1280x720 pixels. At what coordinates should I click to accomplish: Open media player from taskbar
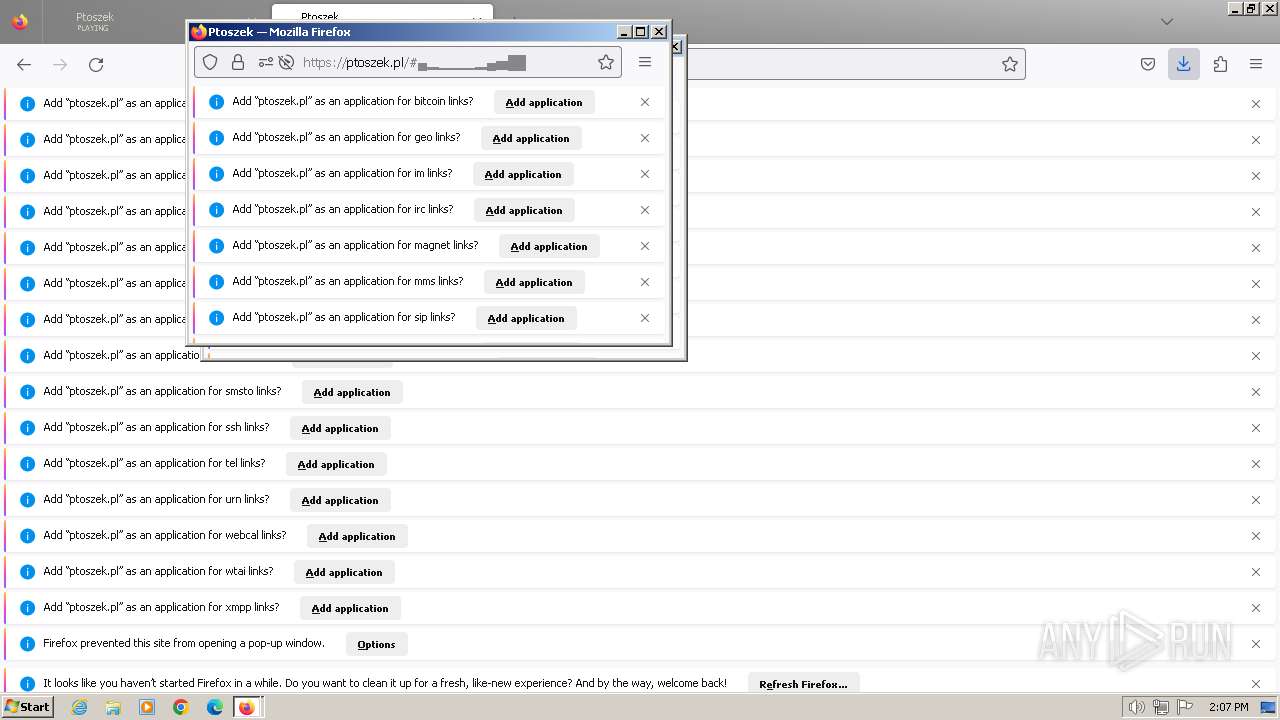click(x=147, y=707)
